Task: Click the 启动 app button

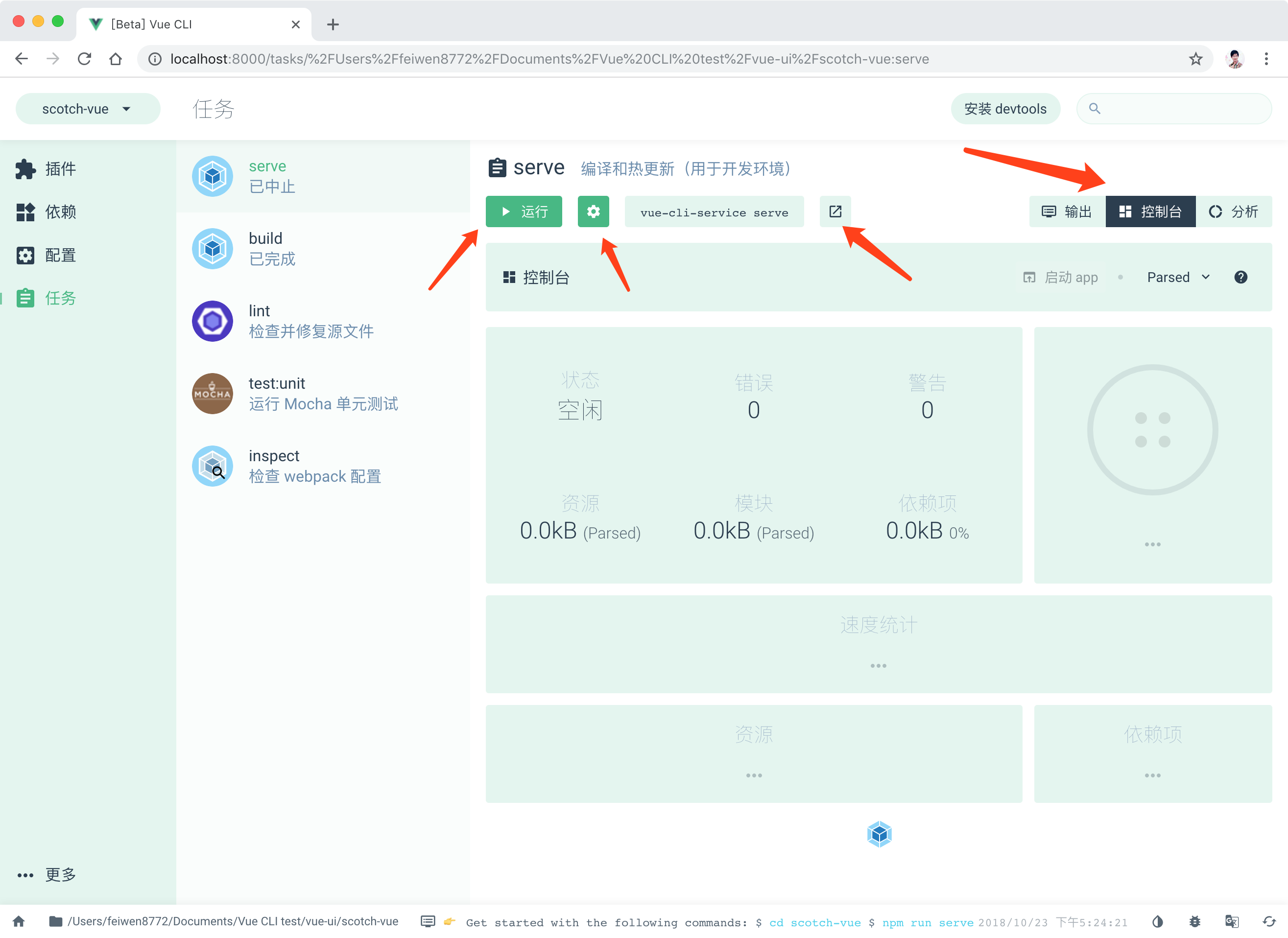Action: pos(1060,277)
